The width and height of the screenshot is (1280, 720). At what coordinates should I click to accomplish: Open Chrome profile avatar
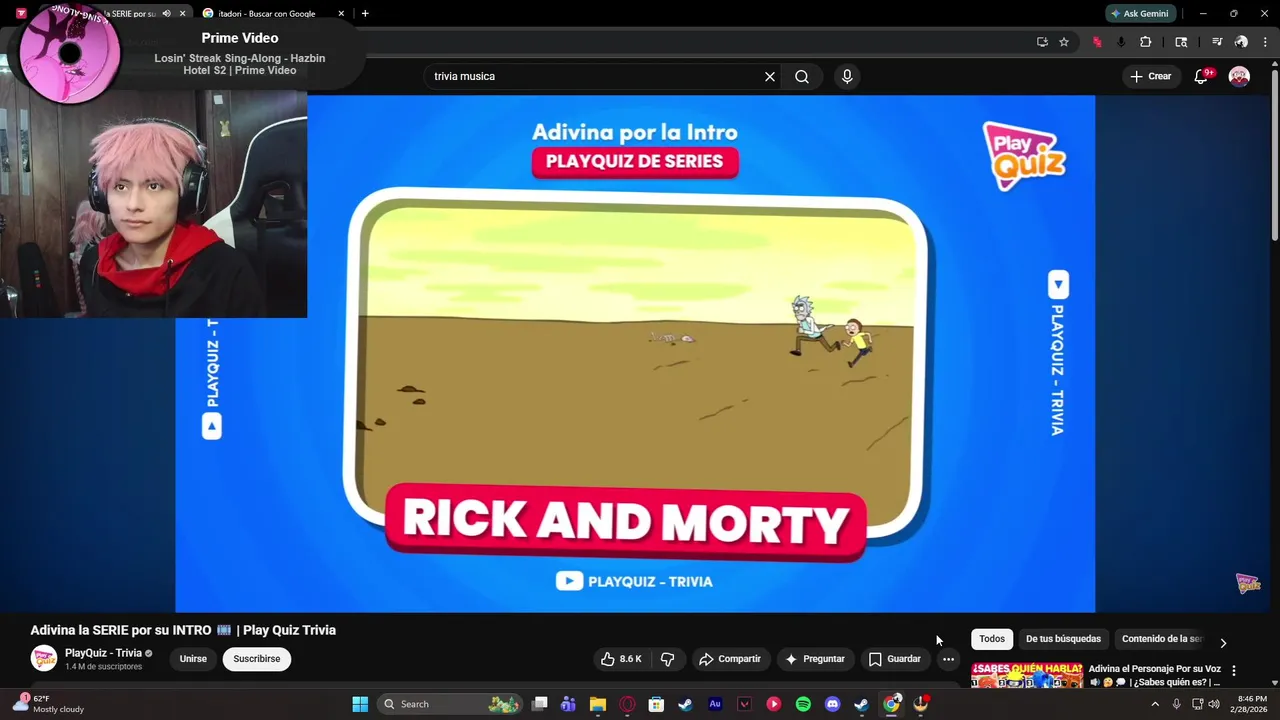click(1241, 42)
